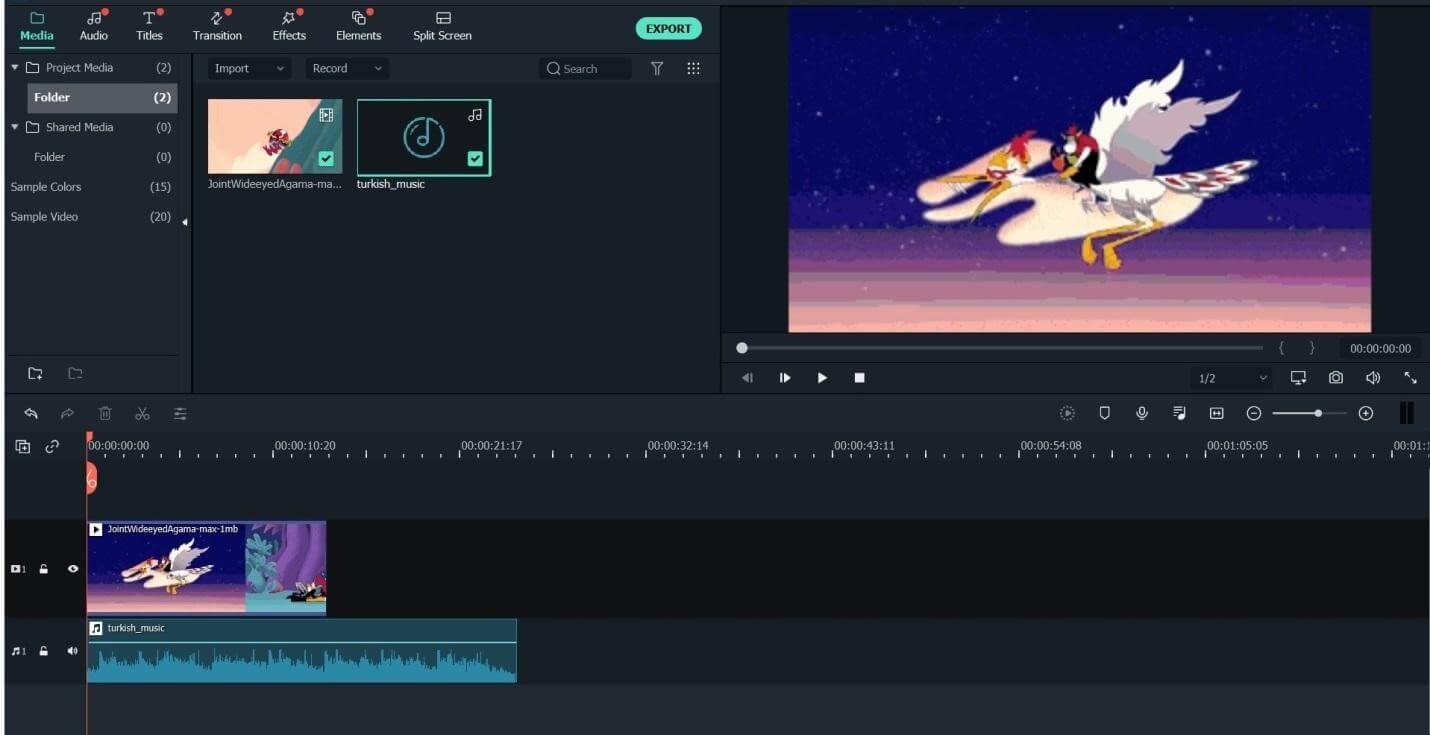Collapse the media library side panel arrow
The width and height of the screenshot is (1430, 735).
coord(184,222)
